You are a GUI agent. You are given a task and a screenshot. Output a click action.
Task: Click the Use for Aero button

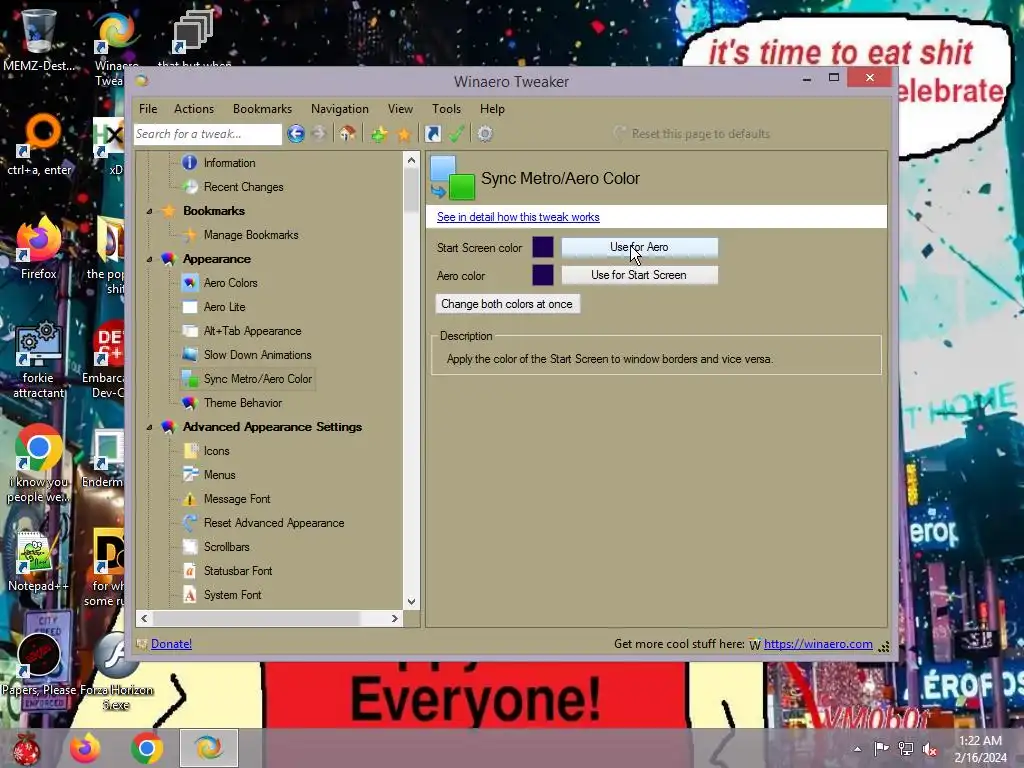tap(639, 248)
